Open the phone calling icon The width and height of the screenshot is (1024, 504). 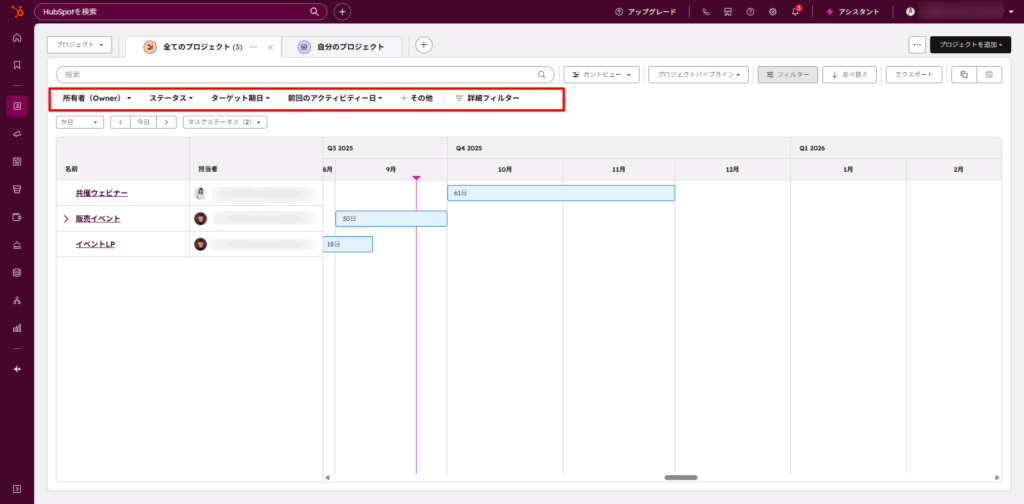[x=706, y=12]
